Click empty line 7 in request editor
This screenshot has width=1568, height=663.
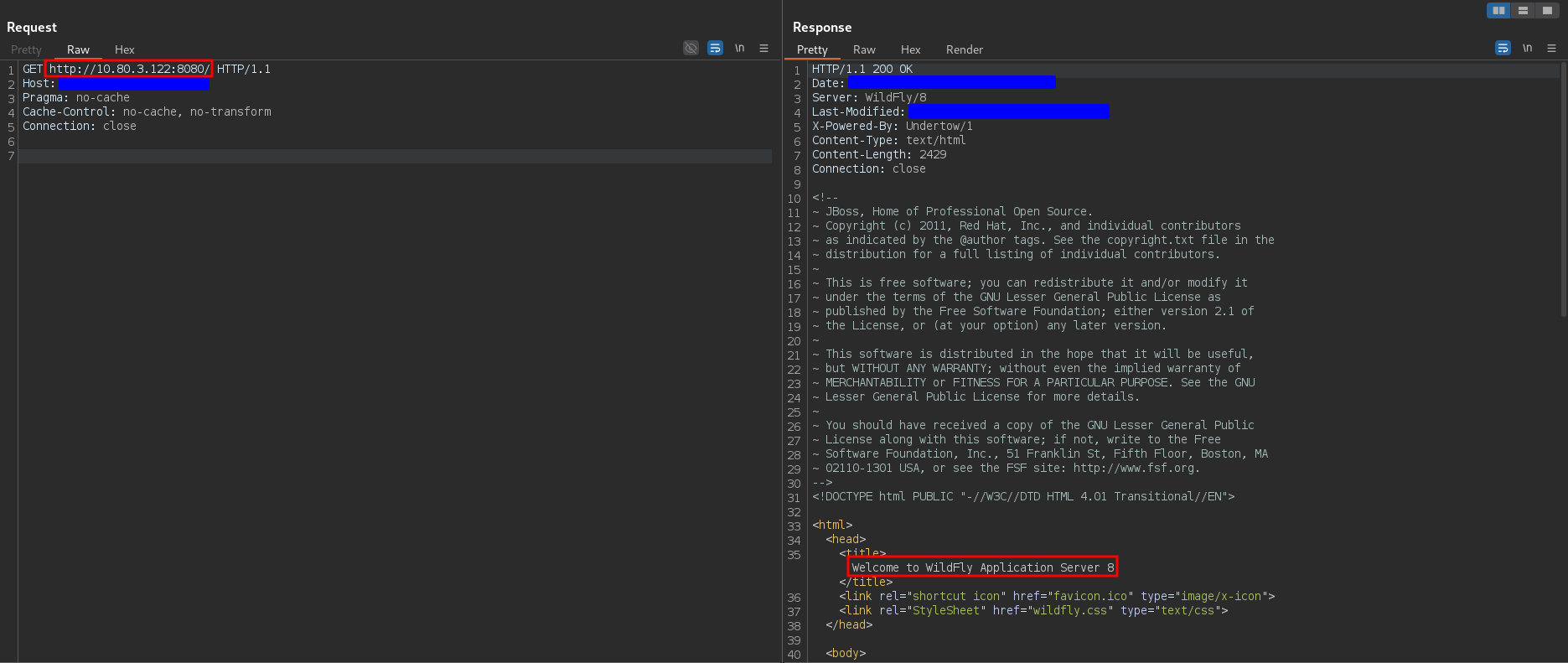coord(395,156)
